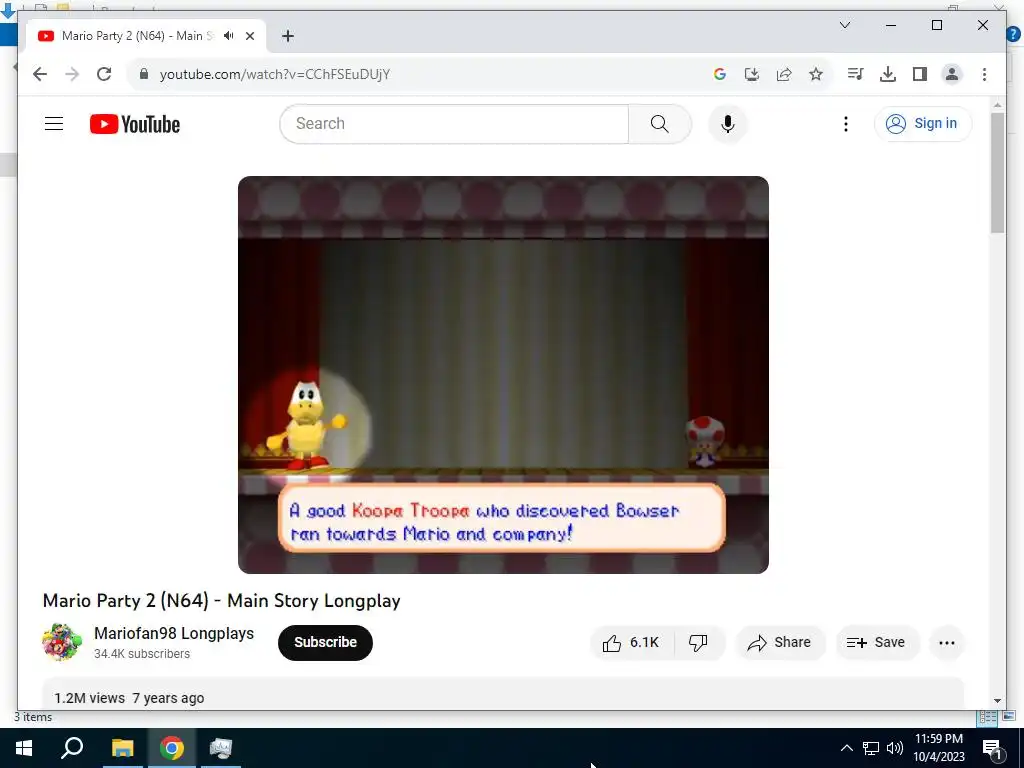Screen dimensions: 1024x768
Task: Focus the YouTube Search field
Action: [455, 123]
